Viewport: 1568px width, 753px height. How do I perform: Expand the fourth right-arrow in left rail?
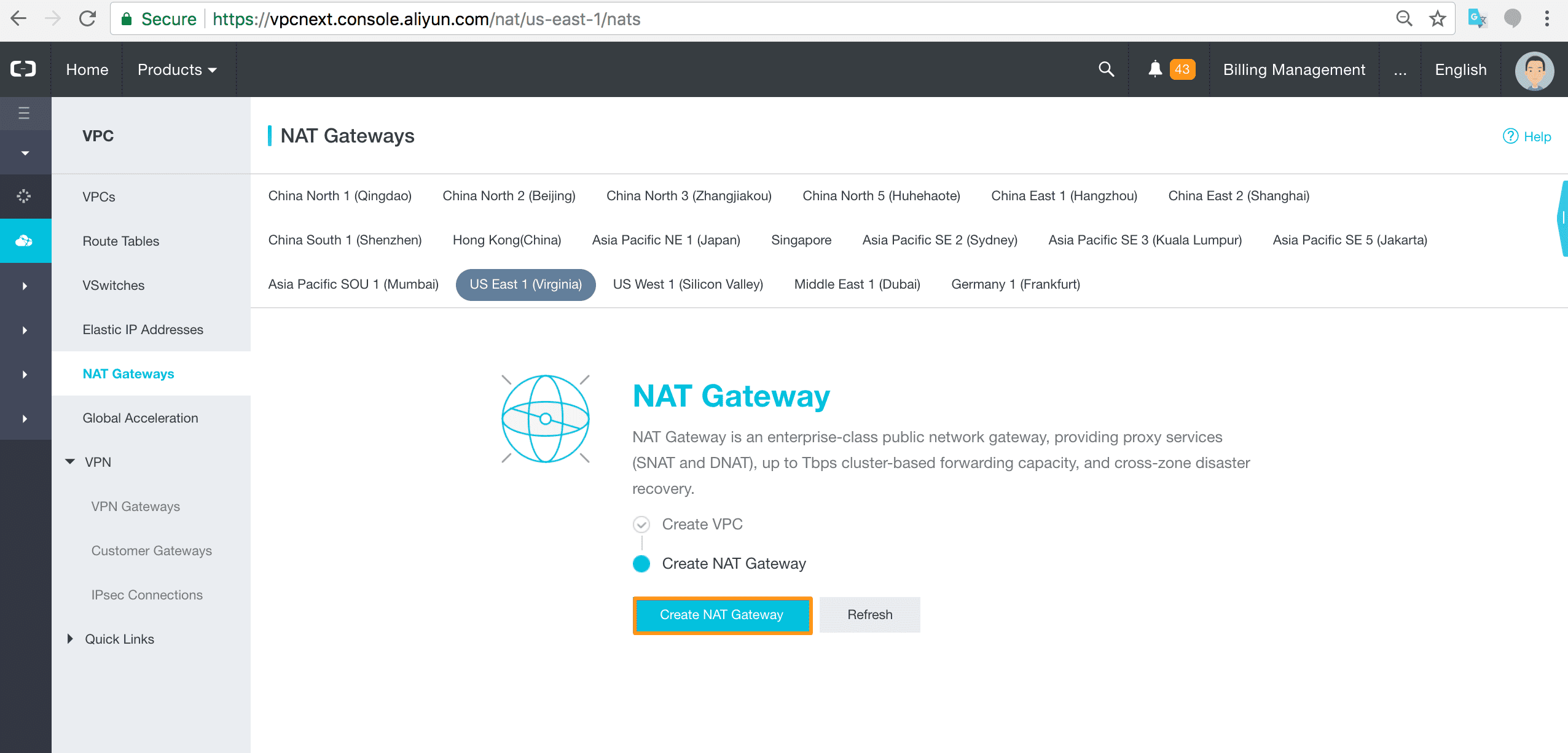[25, 418]
